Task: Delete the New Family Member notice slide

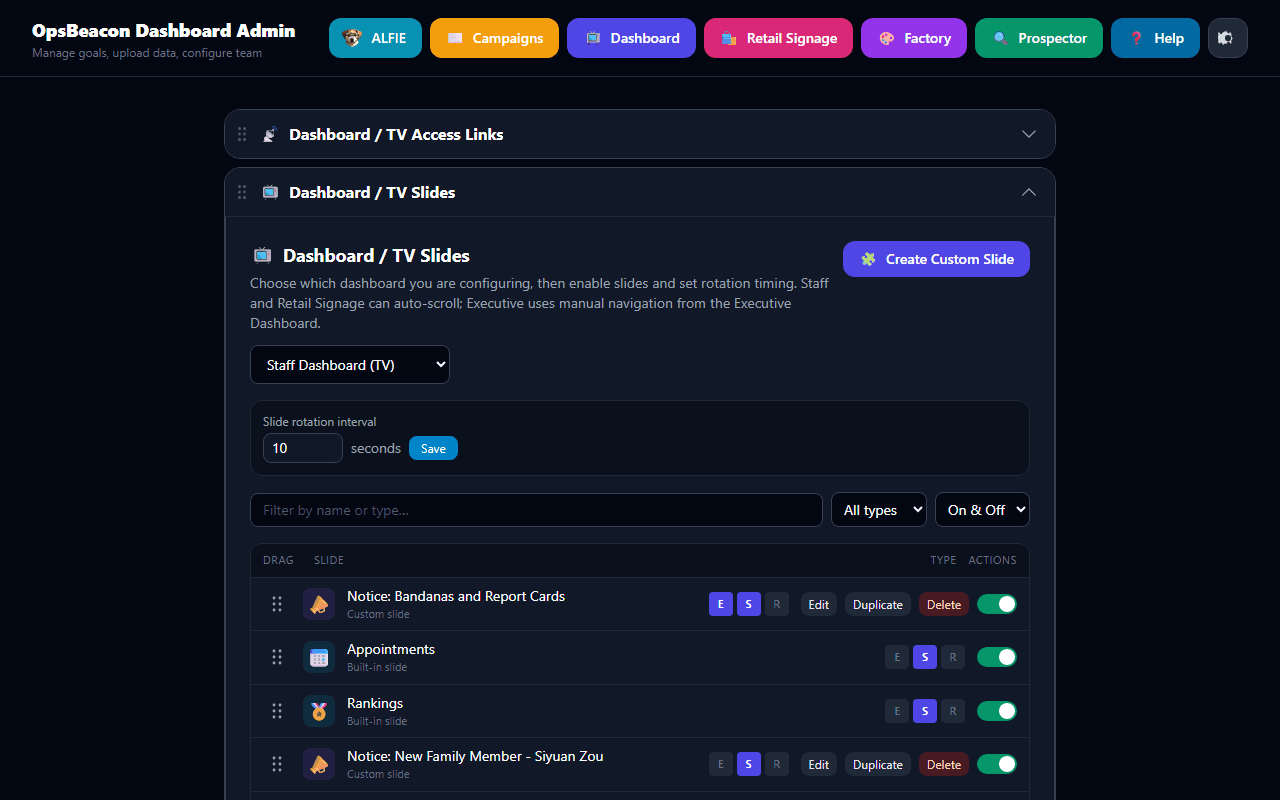Action: point(944,764)
